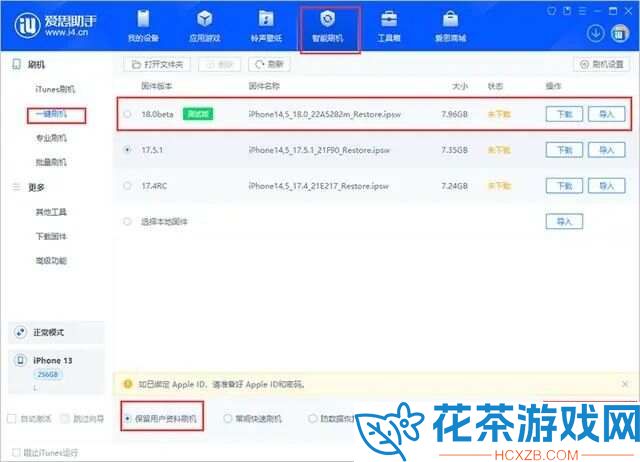This screenshot has height=462, width=640.
Task: Click iPhone14,5_17.5.1_21F90_Restore.ipsw file name
Action: [x=319, y=150]
